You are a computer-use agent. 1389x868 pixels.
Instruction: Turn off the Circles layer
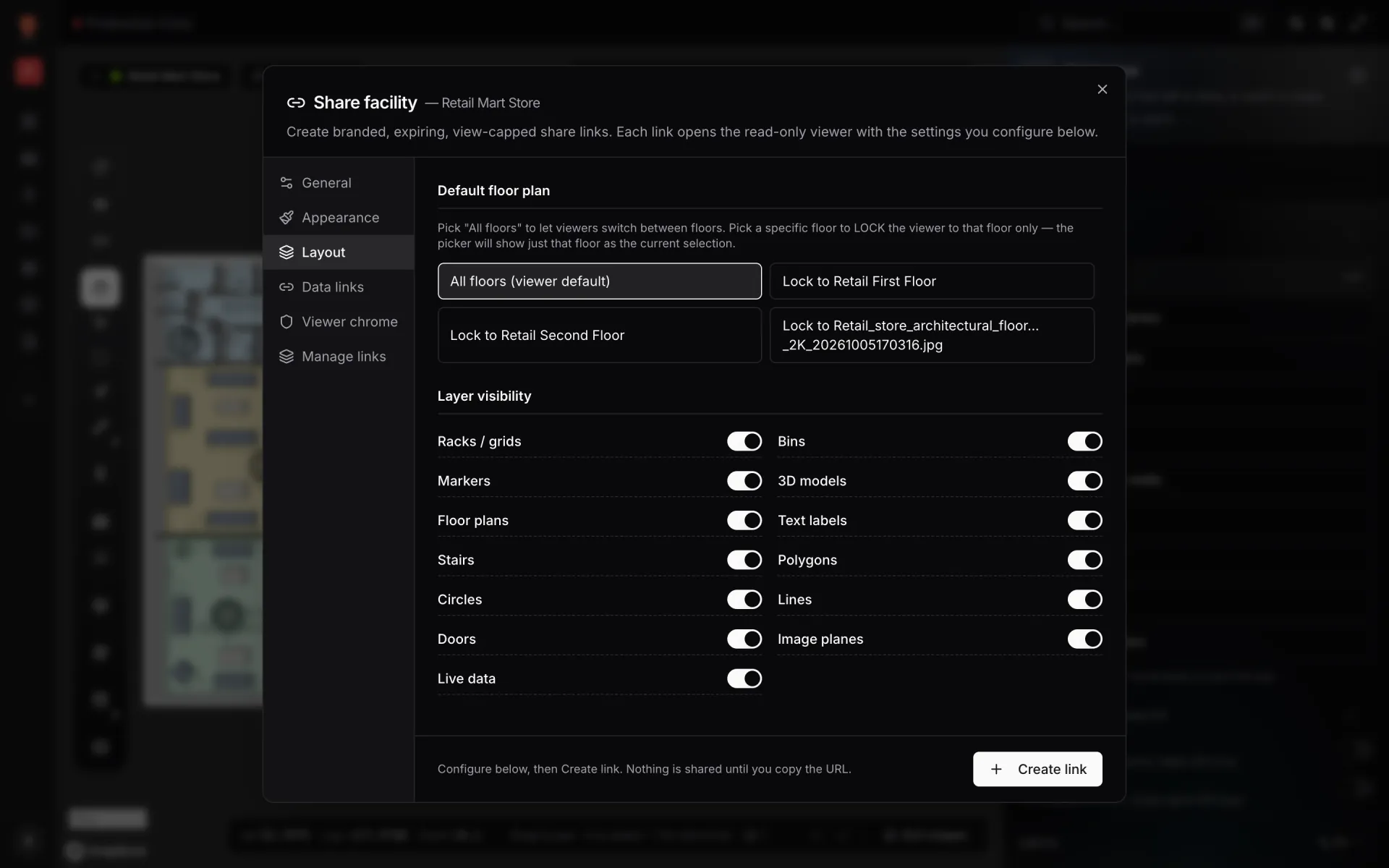coord(744,600)
